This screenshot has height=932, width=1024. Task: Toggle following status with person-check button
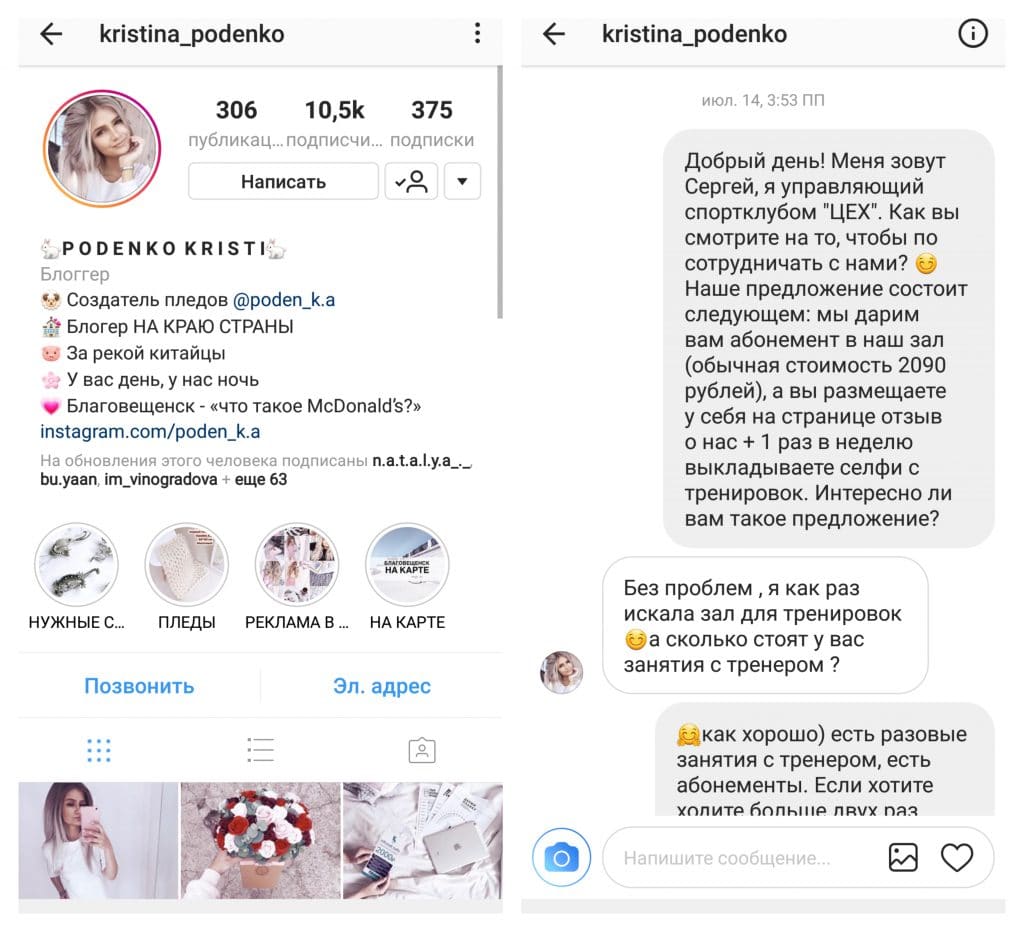(411, 182)
